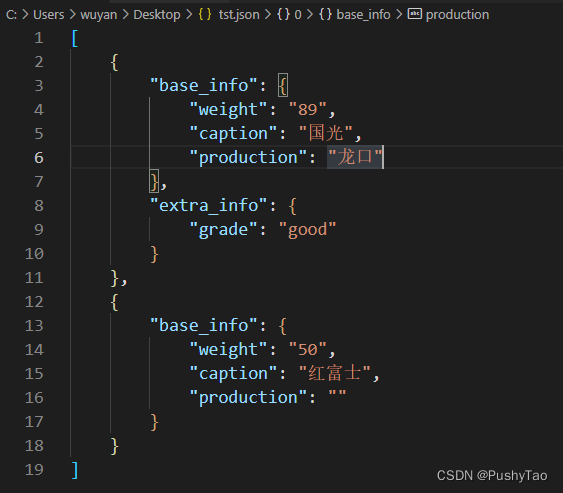The width and height of the screenshot is (563, 493).
Task: Click line number 6 in the gutter
Action: pyautogui.click(x=39, y=158)
